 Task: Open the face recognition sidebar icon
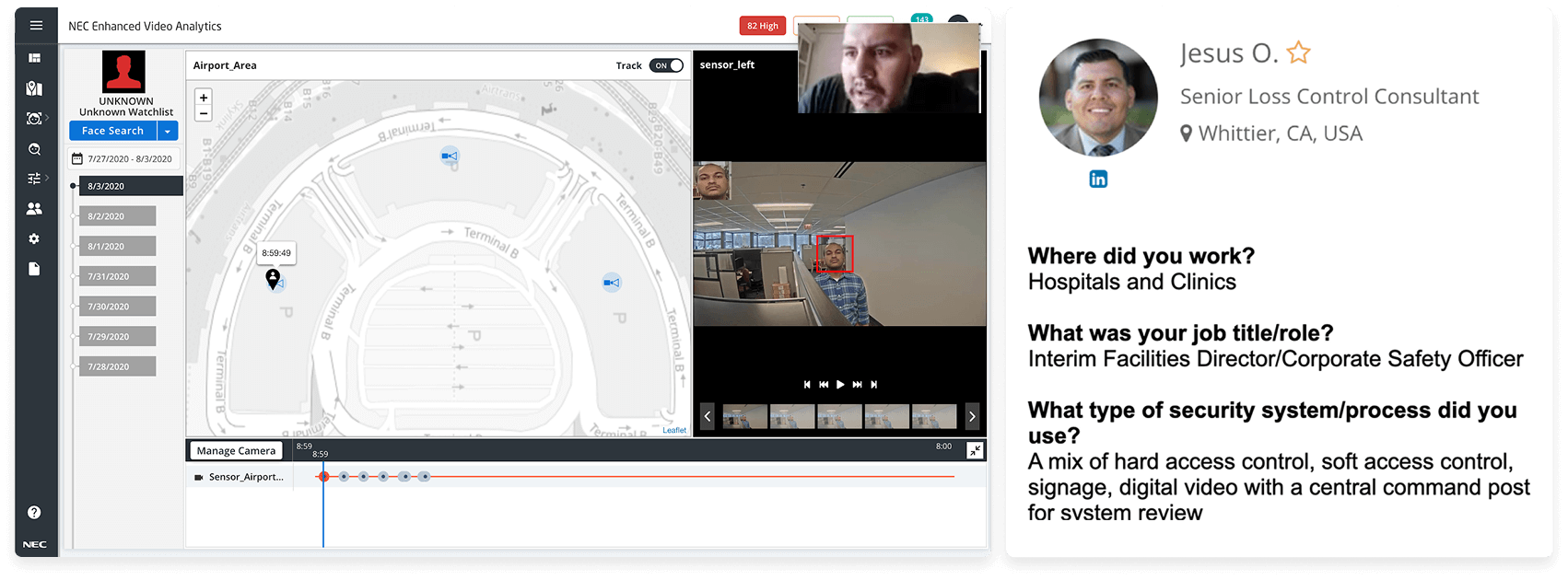(35, 119)
